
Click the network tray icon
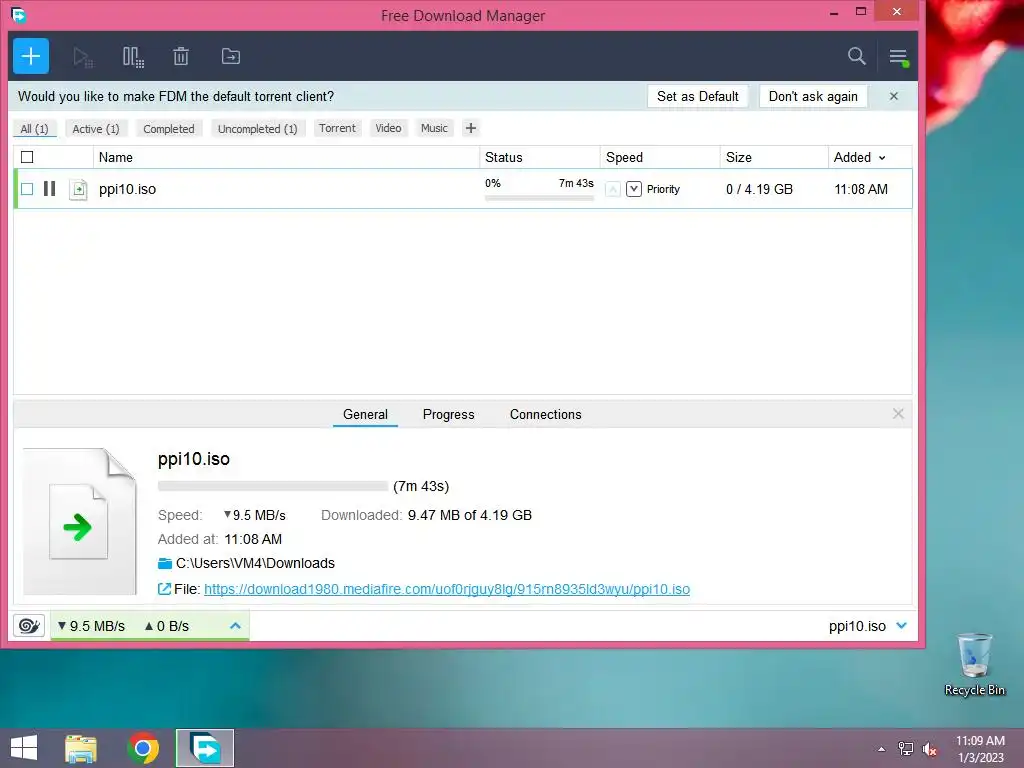tap(906, 749)
